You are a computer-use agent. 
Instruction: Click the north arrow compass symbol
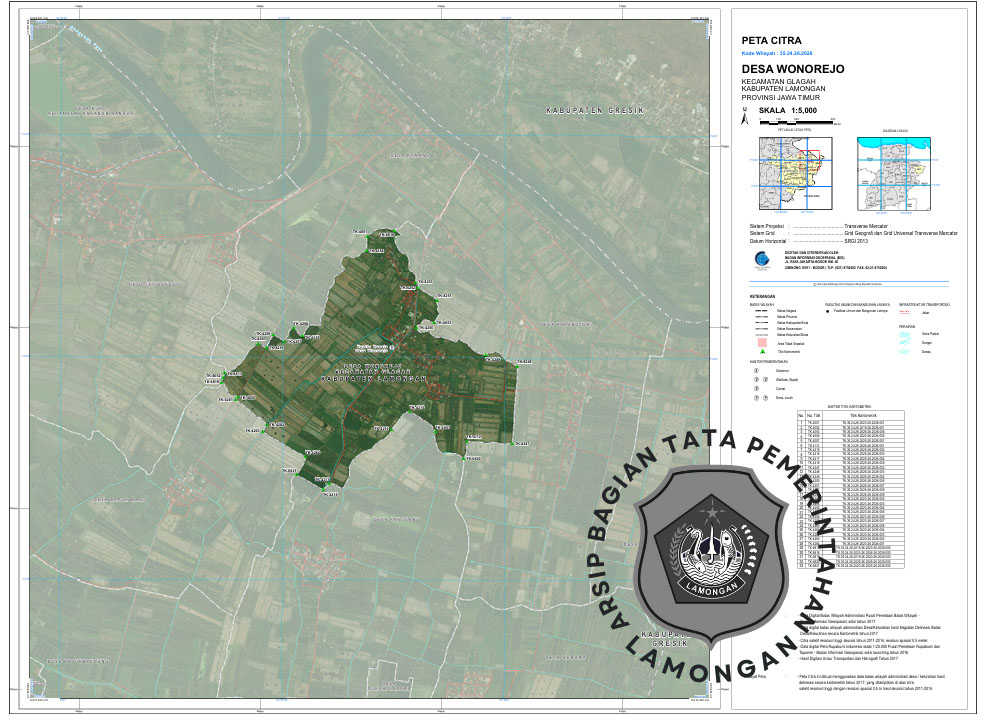pos(744,118)
